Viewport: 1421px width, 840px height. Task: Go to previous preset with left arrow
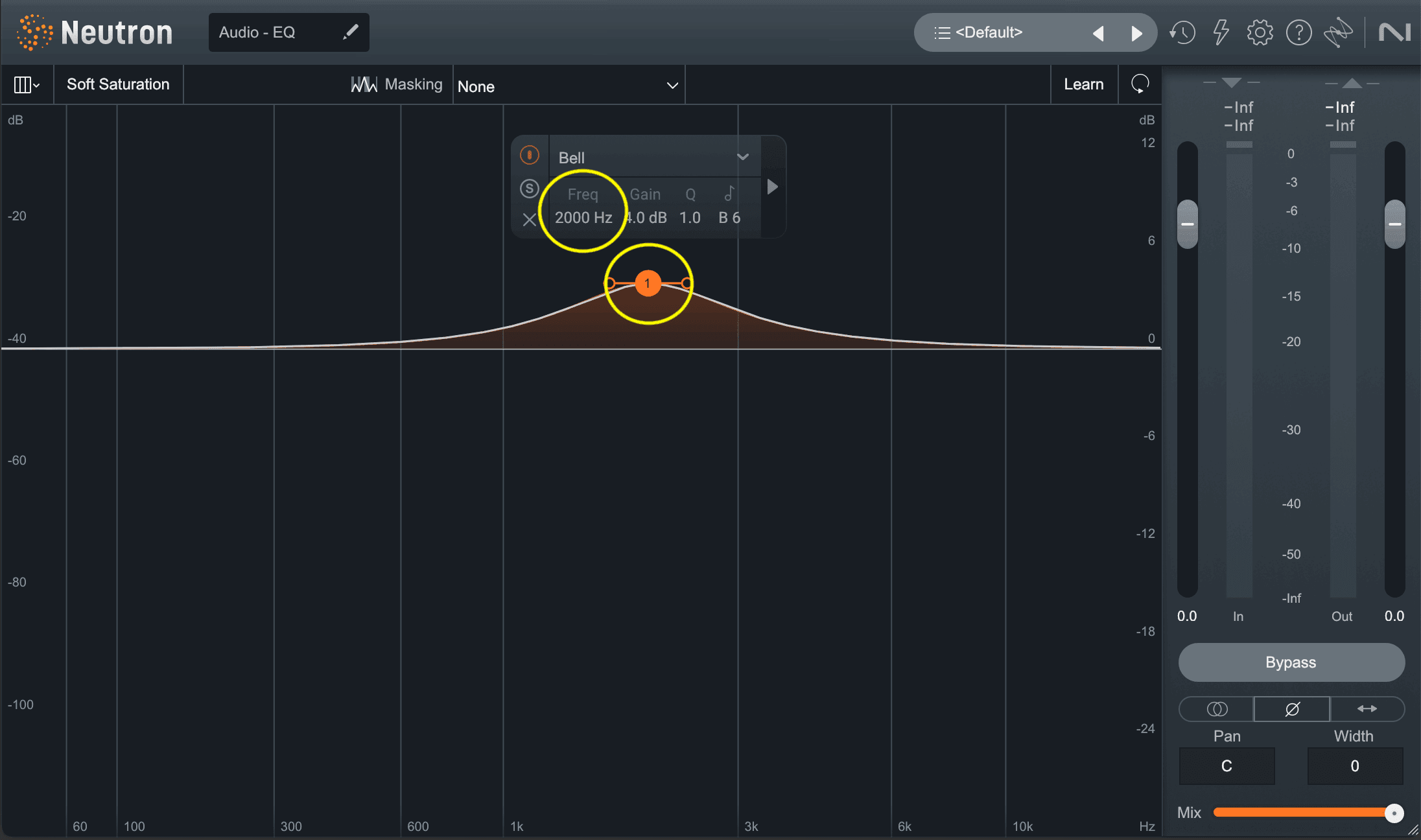(x=1098, y=33)
